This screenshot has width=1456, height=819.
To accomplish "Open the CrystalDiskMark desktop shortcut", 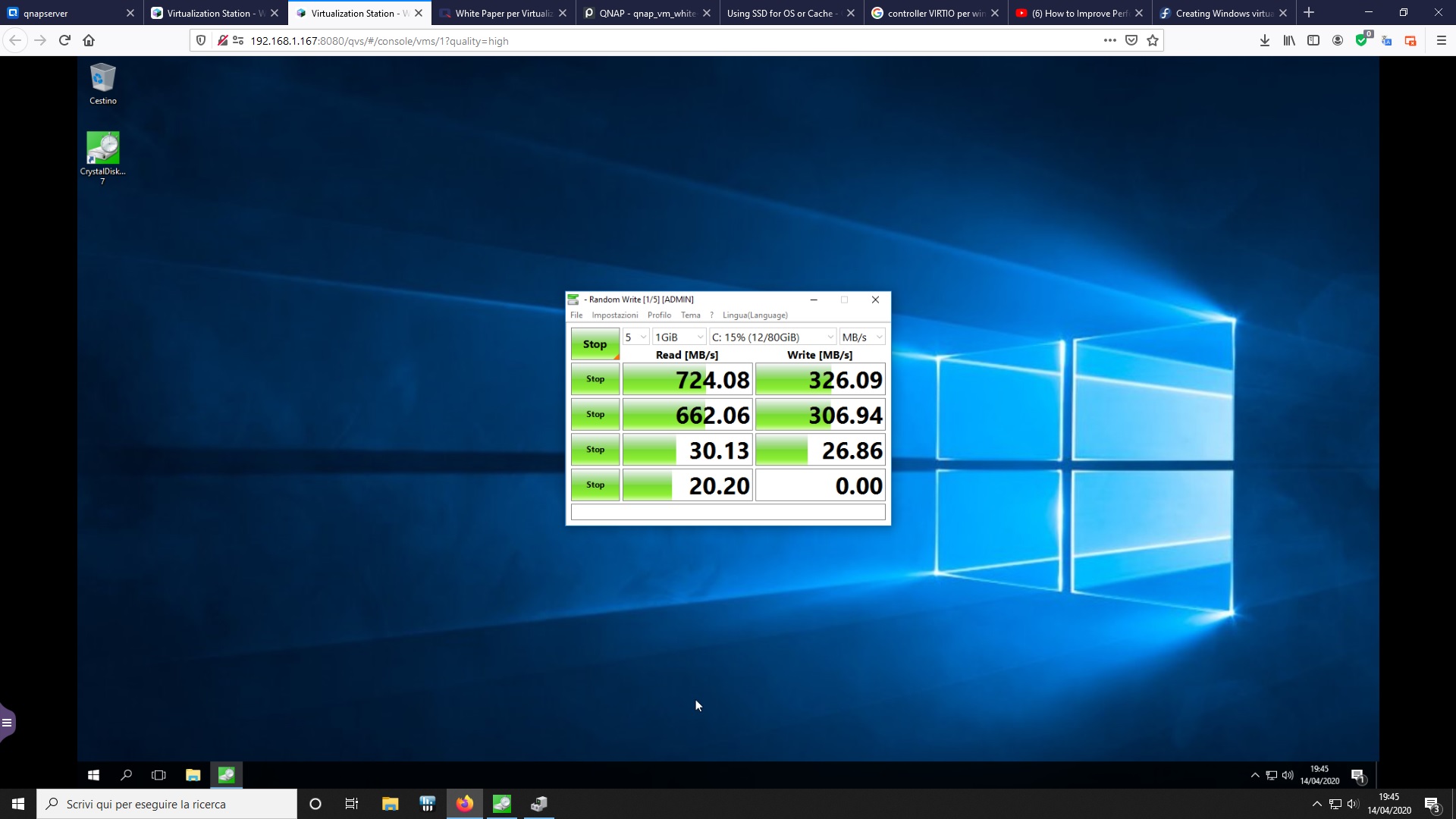I will point(102,149).
